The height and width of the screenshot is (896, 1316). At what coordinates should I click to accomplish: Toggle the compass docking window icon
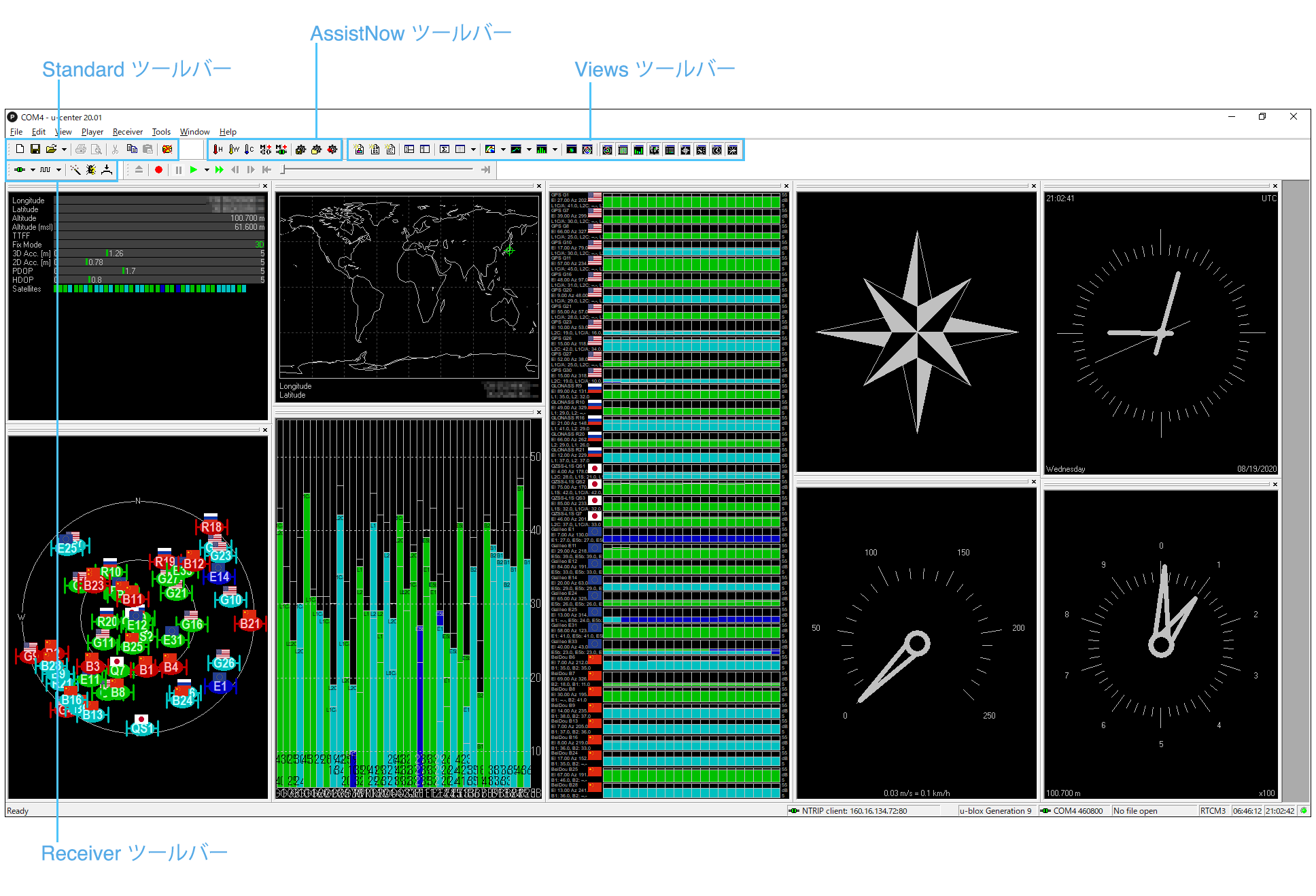click(x=685, y=150)
